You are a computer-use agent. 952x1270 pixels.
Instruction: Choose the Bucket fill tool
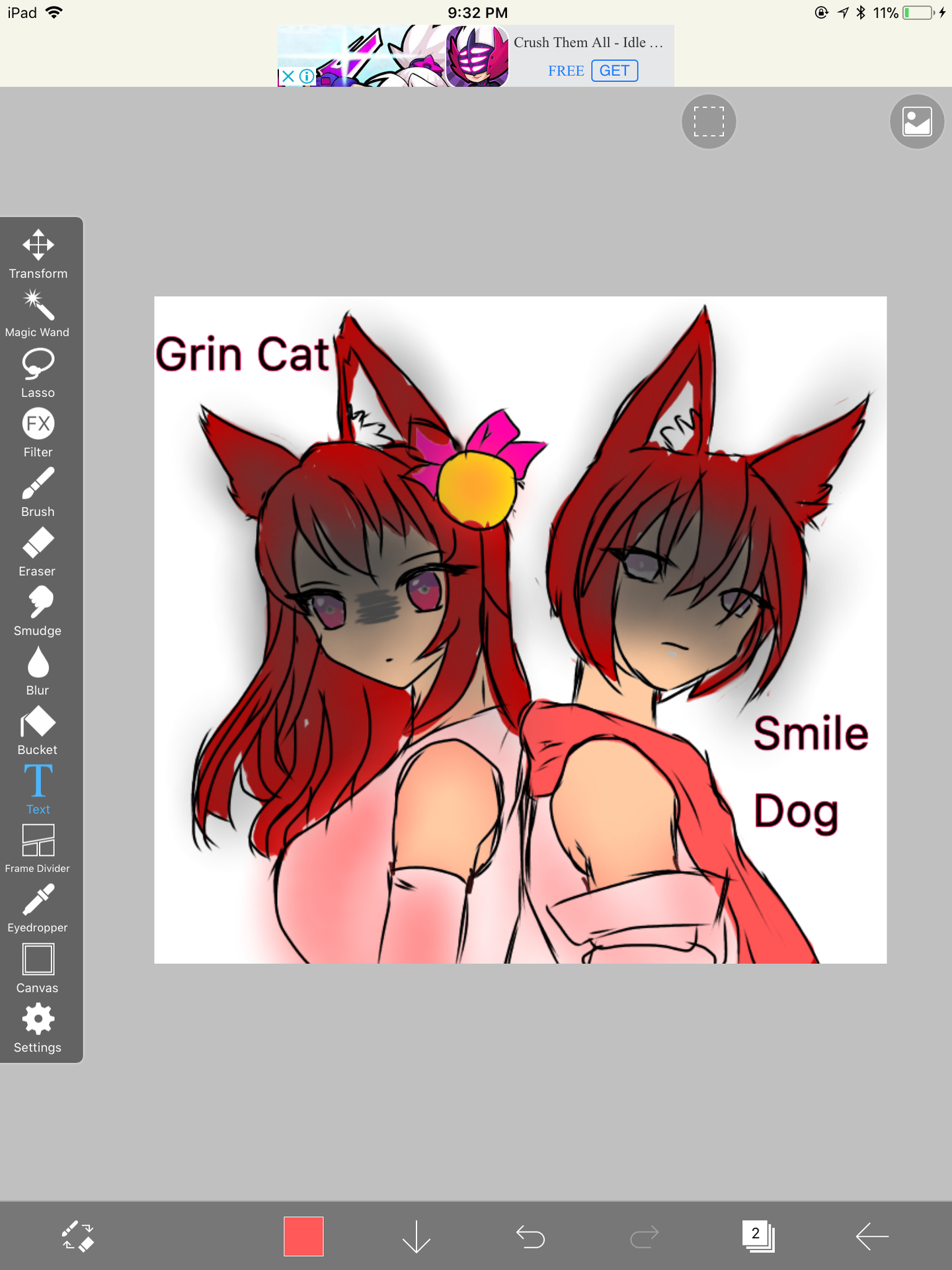click(38, 730)
